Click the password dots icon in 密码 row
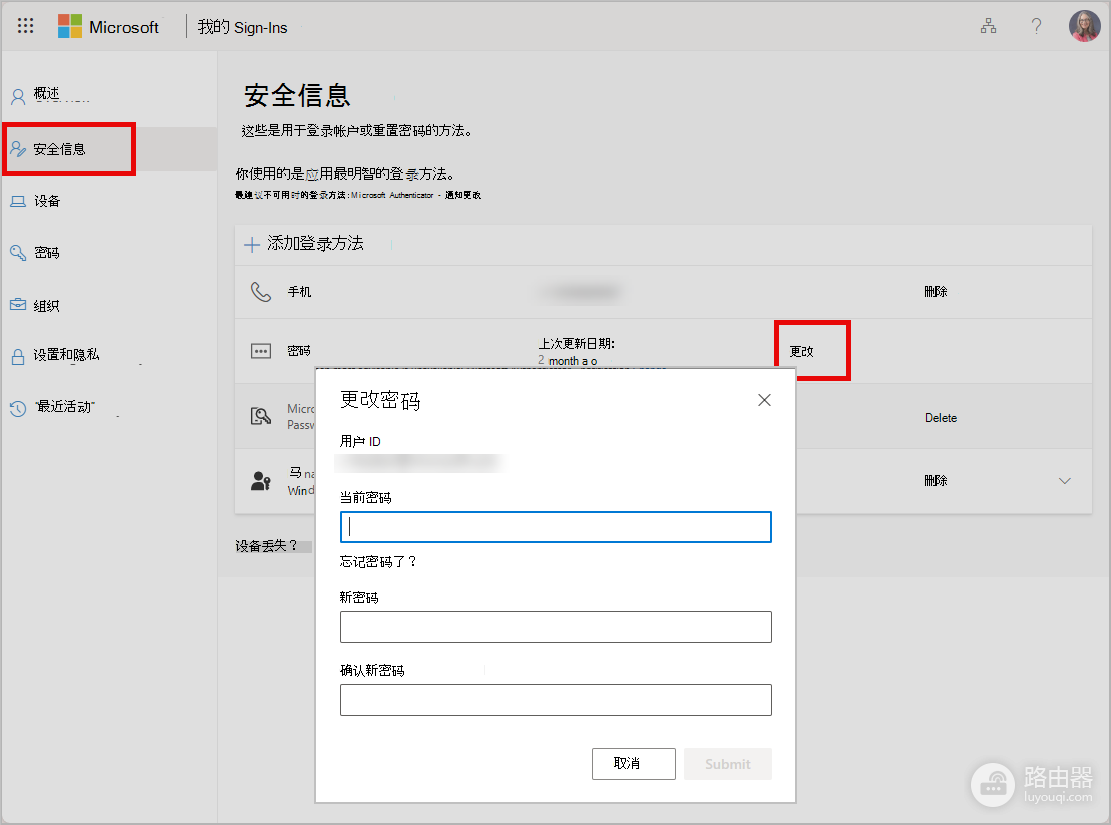 pos(261,351)
